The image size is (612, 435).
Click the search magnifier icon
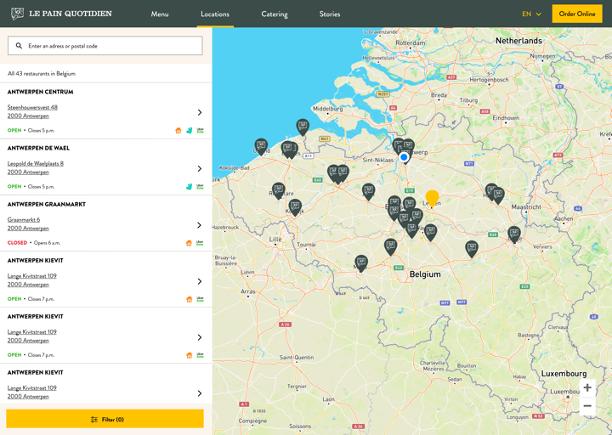pos(19,46)
